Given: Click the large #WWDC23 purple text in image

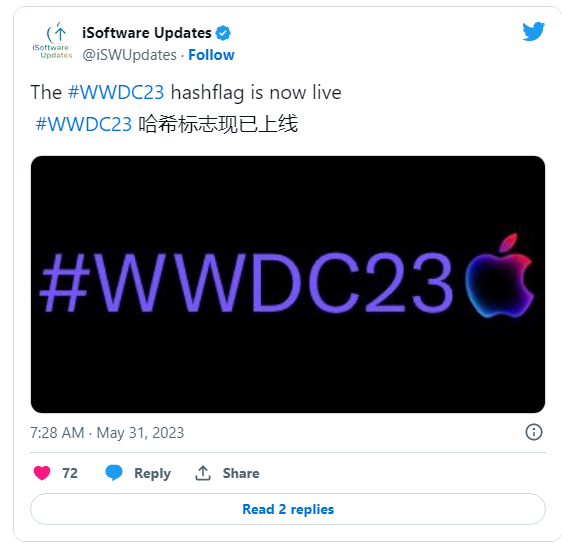Looking at the screenshot, I should pyautogui.click(x=246, y=282).
